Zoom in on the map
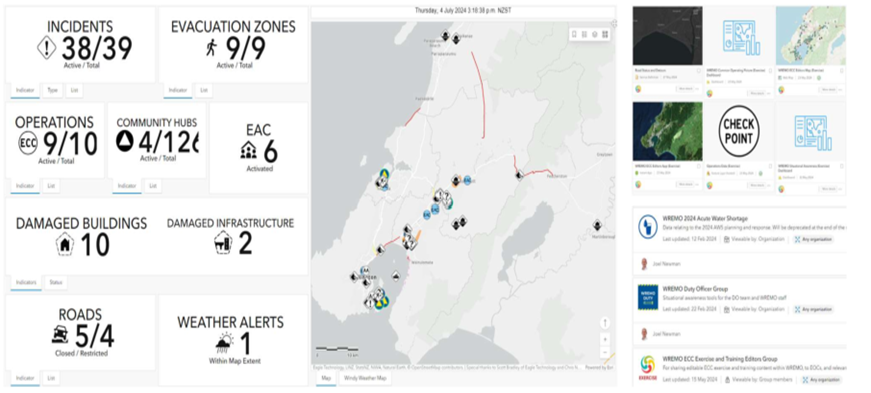Screen dimensions: 871x393 (x=605, y=339)
